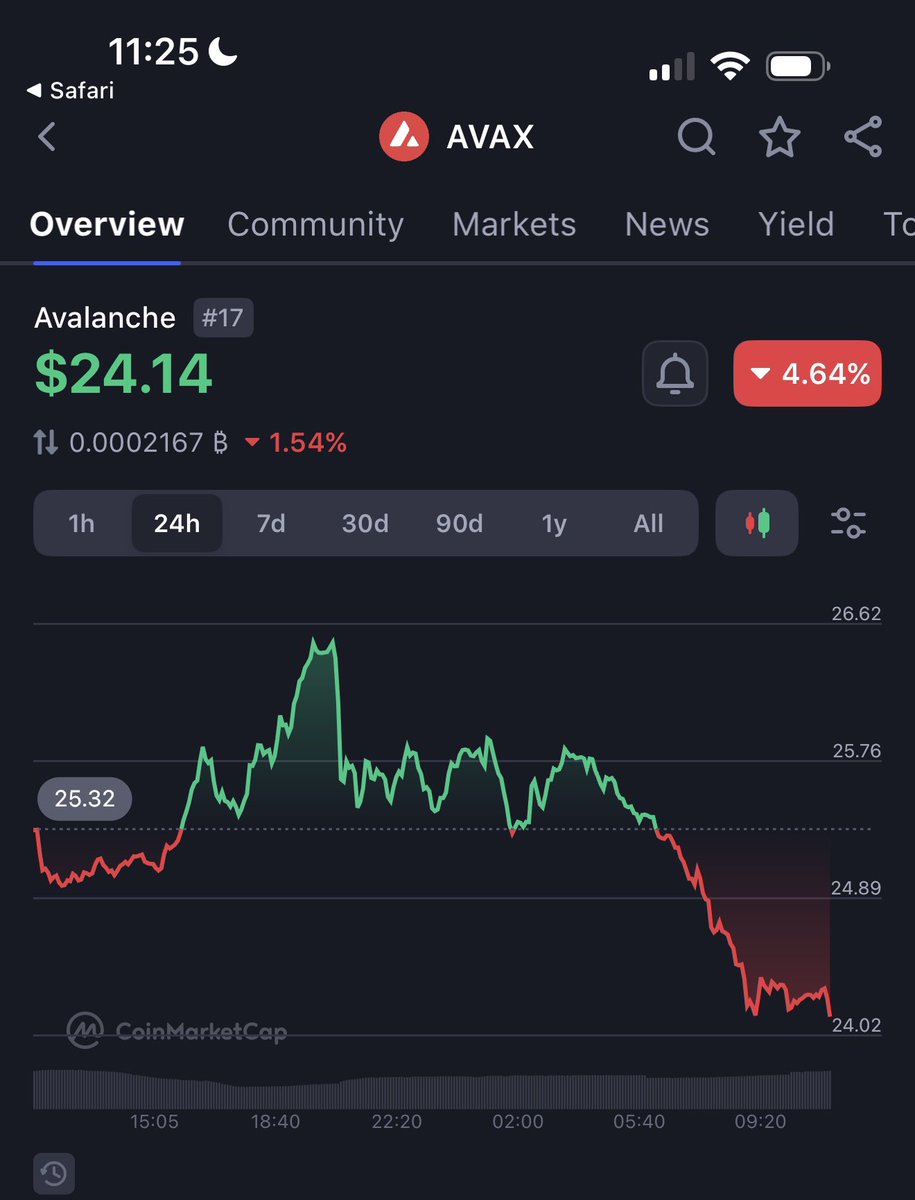The image size is (915, 1200).
Task: Open the News tab
Action: point(667,225)
